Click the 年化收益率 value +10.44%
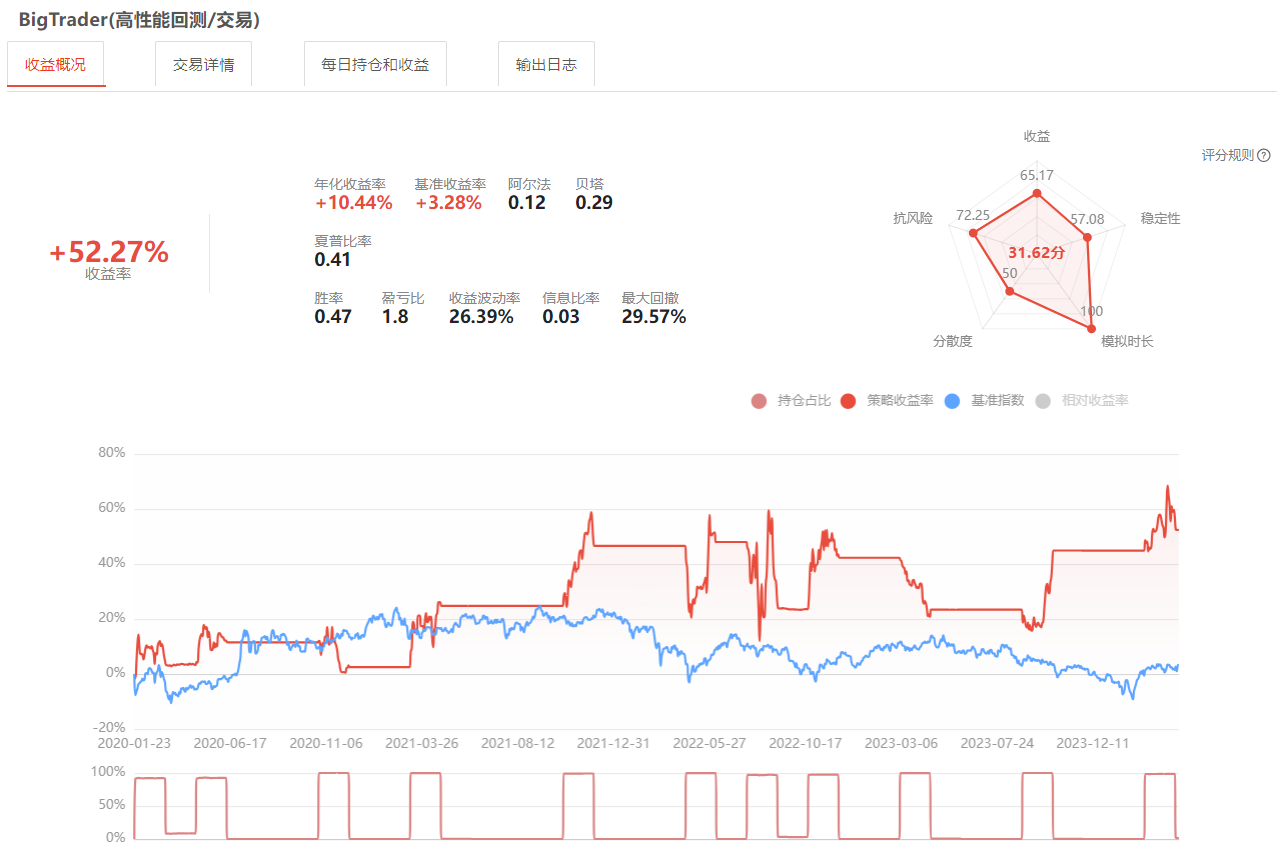 point(353,203)
